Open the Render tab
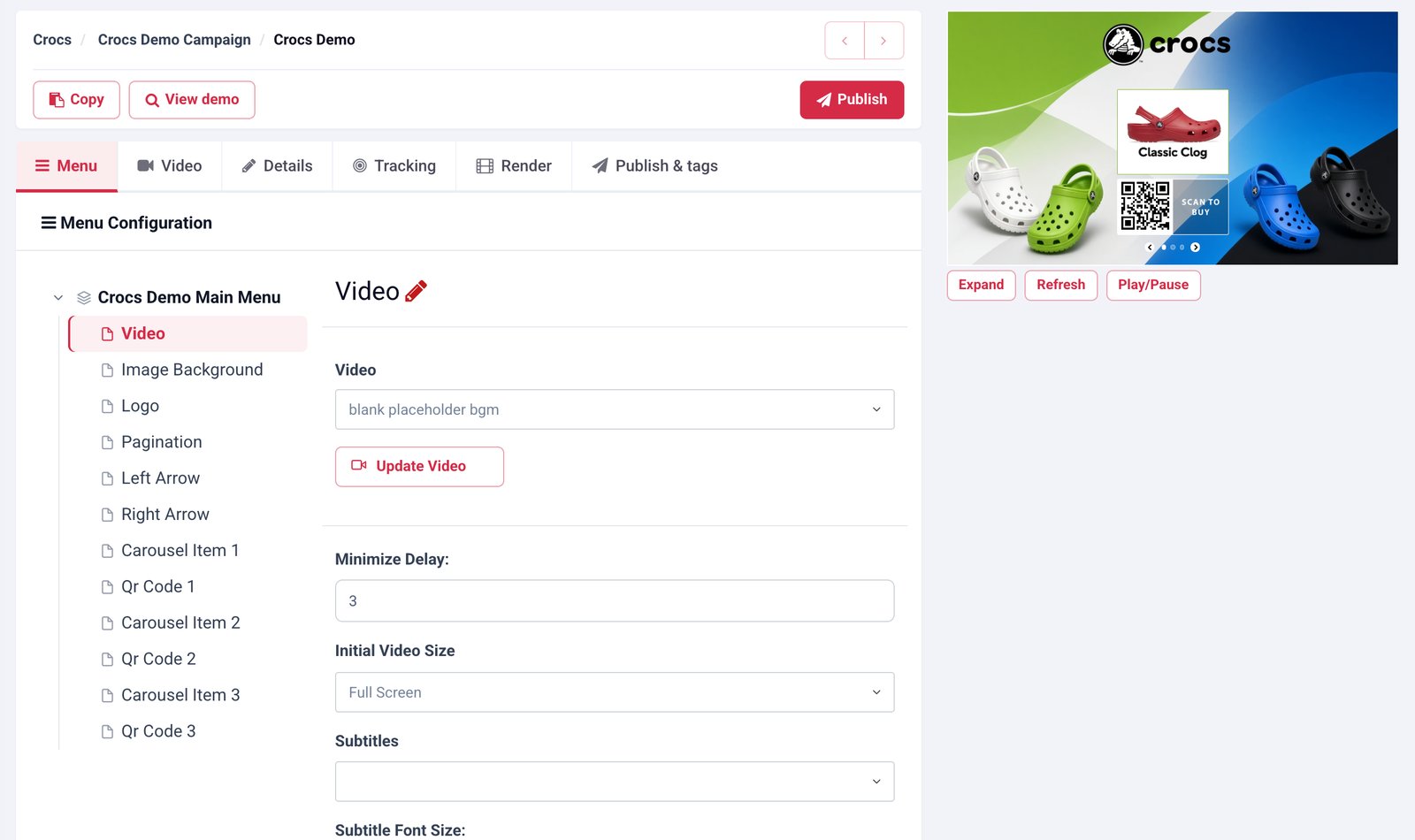1415x840 pixels. 514,166
